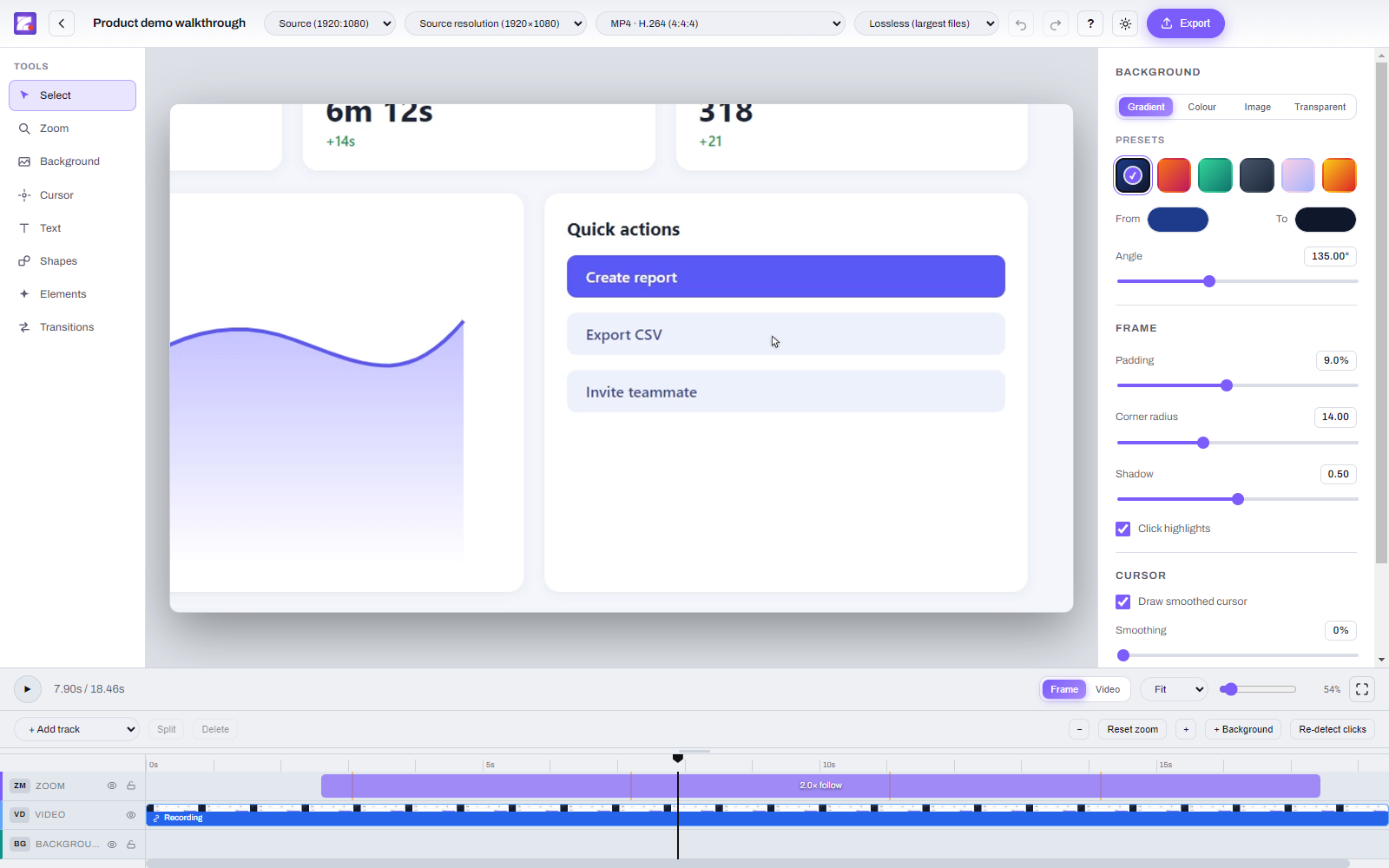Select the Zoom tool
The height and width of the screenshot is (868, 1389).
point(72,128)
